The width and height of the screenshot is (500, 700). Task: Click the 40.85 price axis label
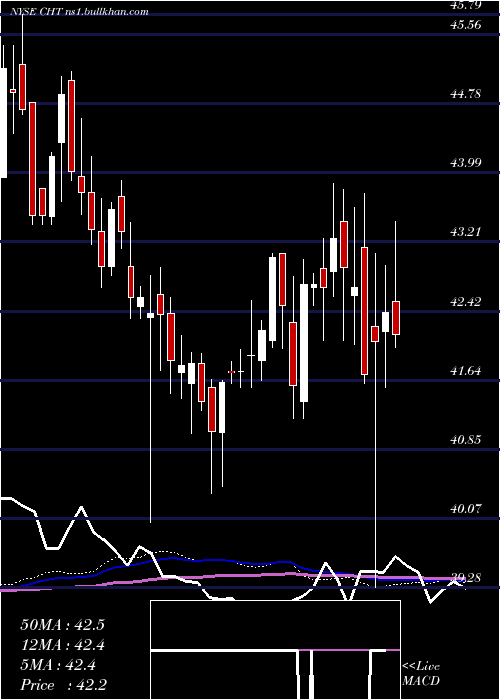(x=466, y=440)
